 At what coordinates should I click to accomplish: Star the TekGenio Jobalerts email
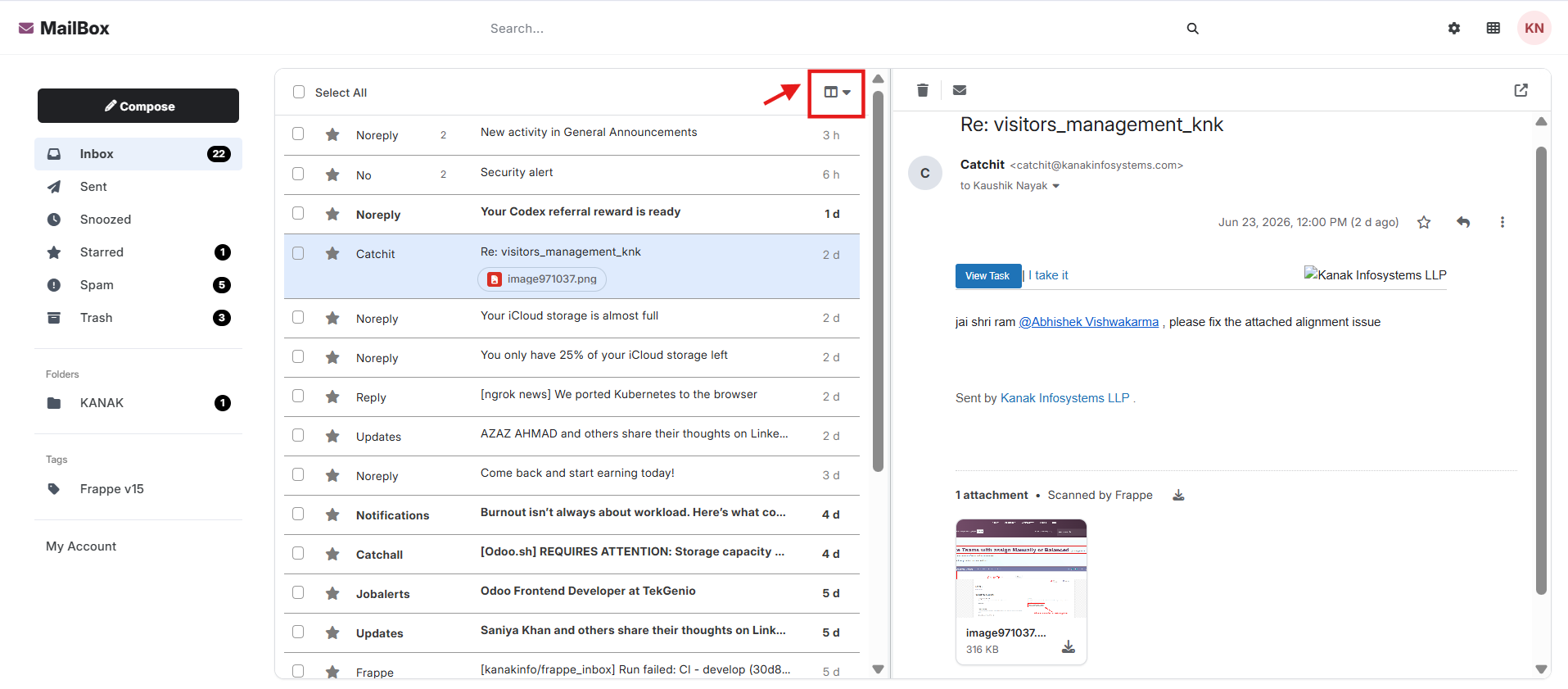(x=332, y=593)
